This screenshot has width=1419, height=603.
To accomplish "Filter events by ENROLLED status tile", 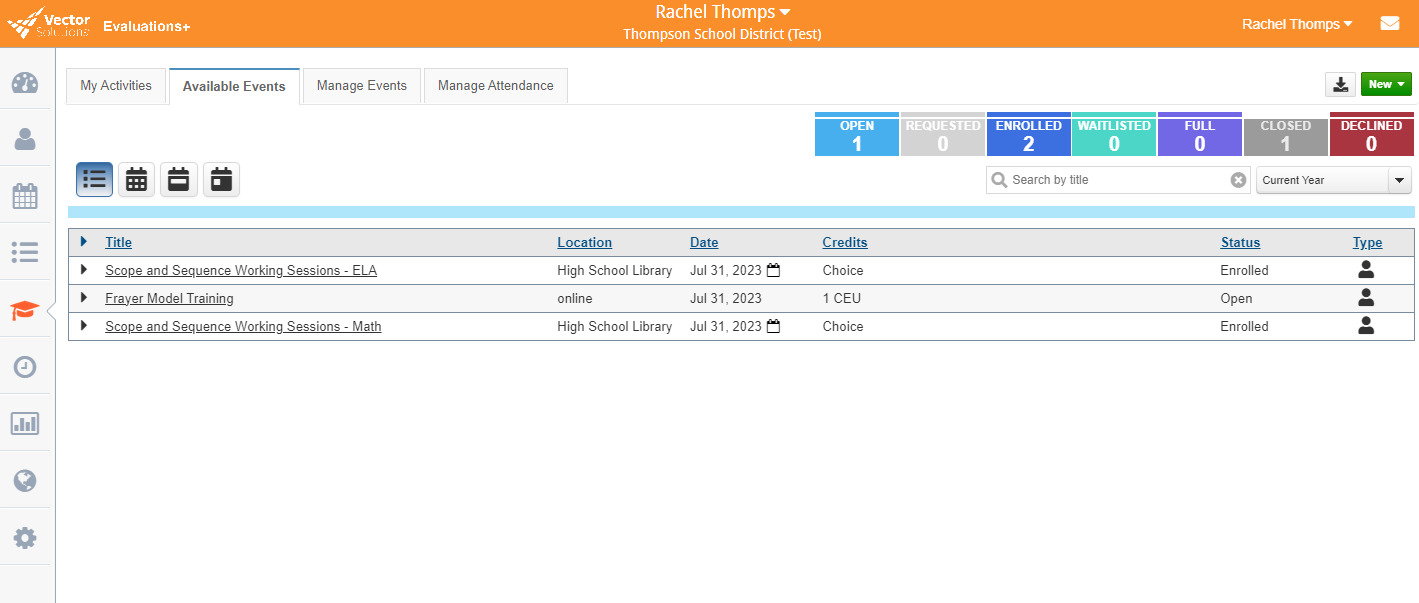I will (1028, 136).
